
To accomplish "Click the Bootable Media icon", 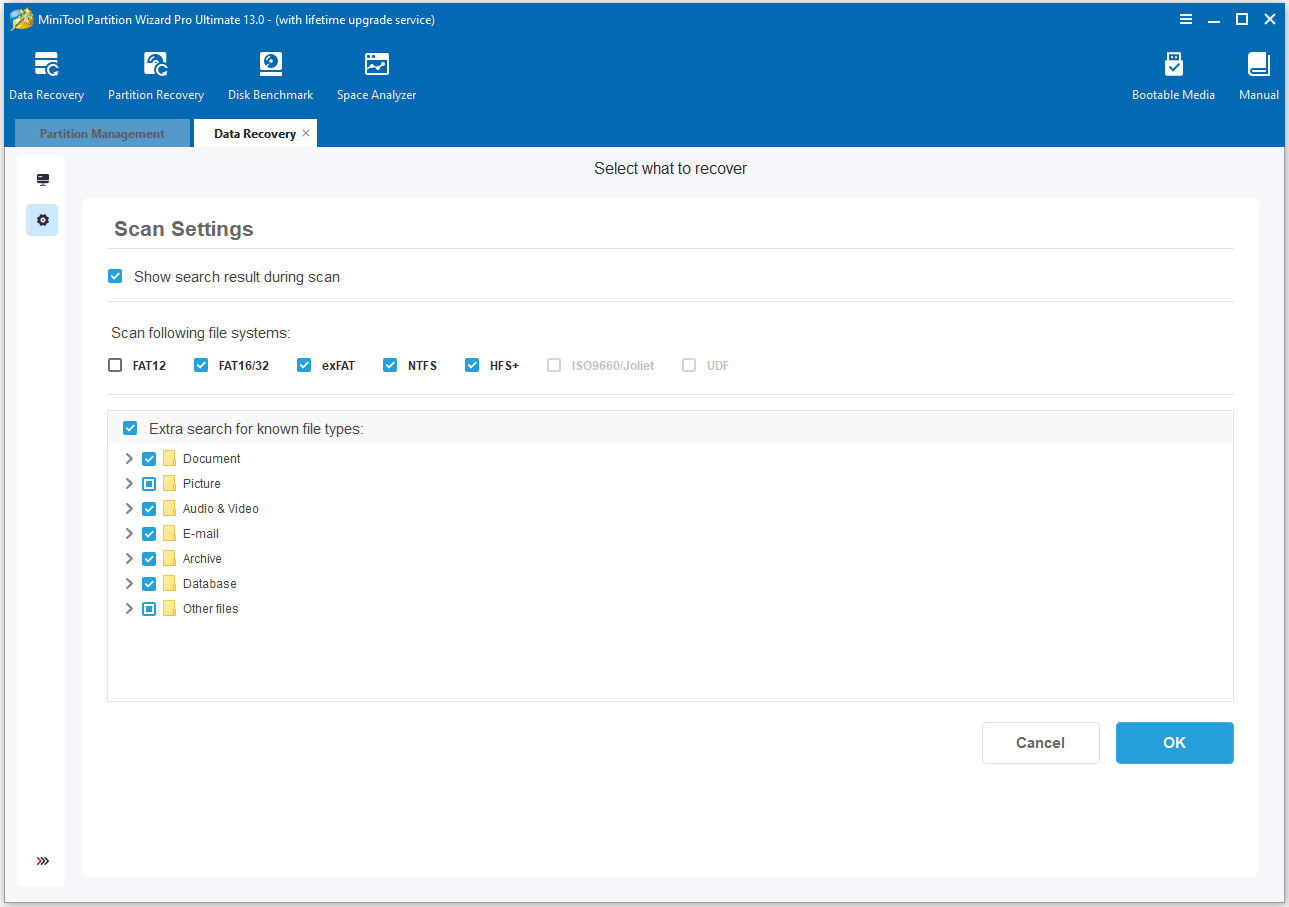I will (1173, 66).
